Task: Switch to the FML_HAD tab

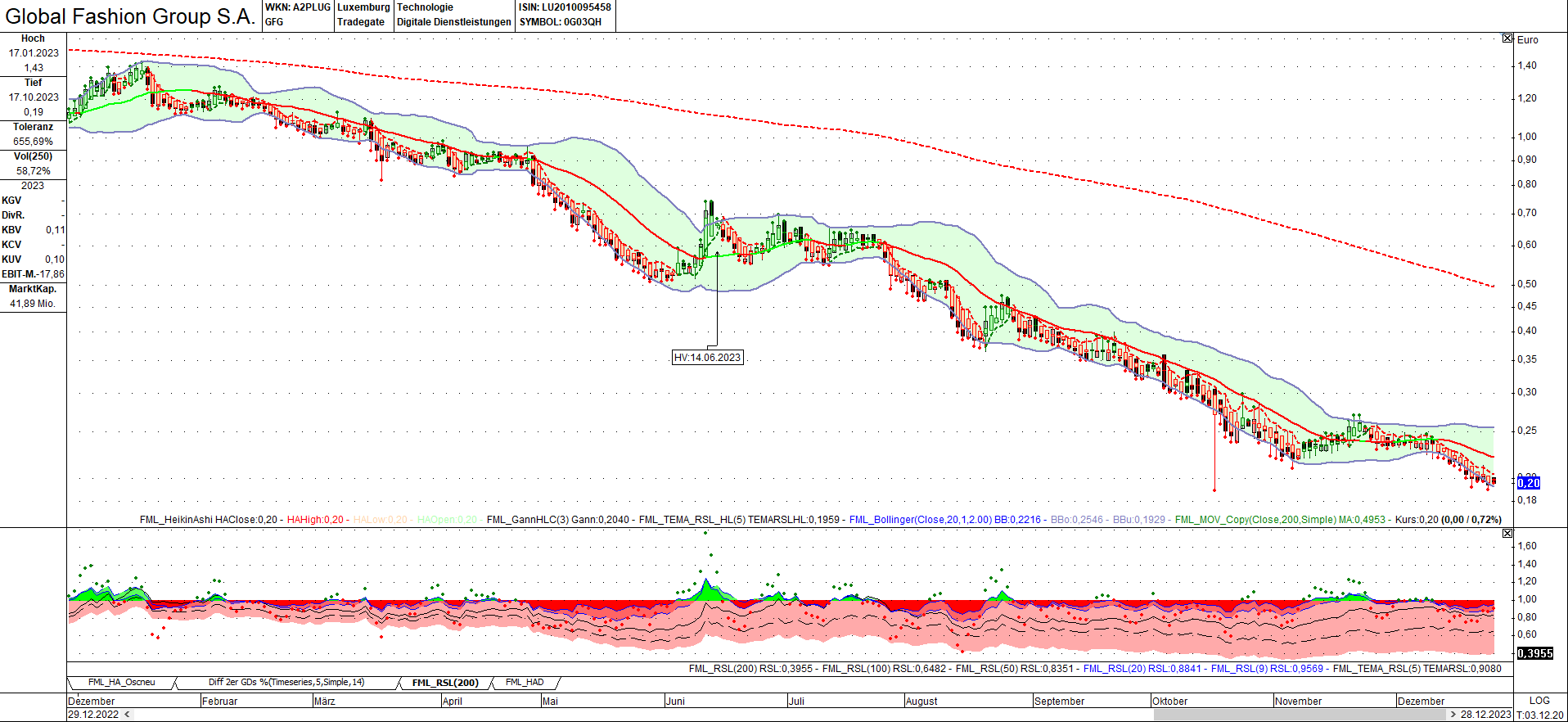Action: pyautogui.click(x=525, y=683)
